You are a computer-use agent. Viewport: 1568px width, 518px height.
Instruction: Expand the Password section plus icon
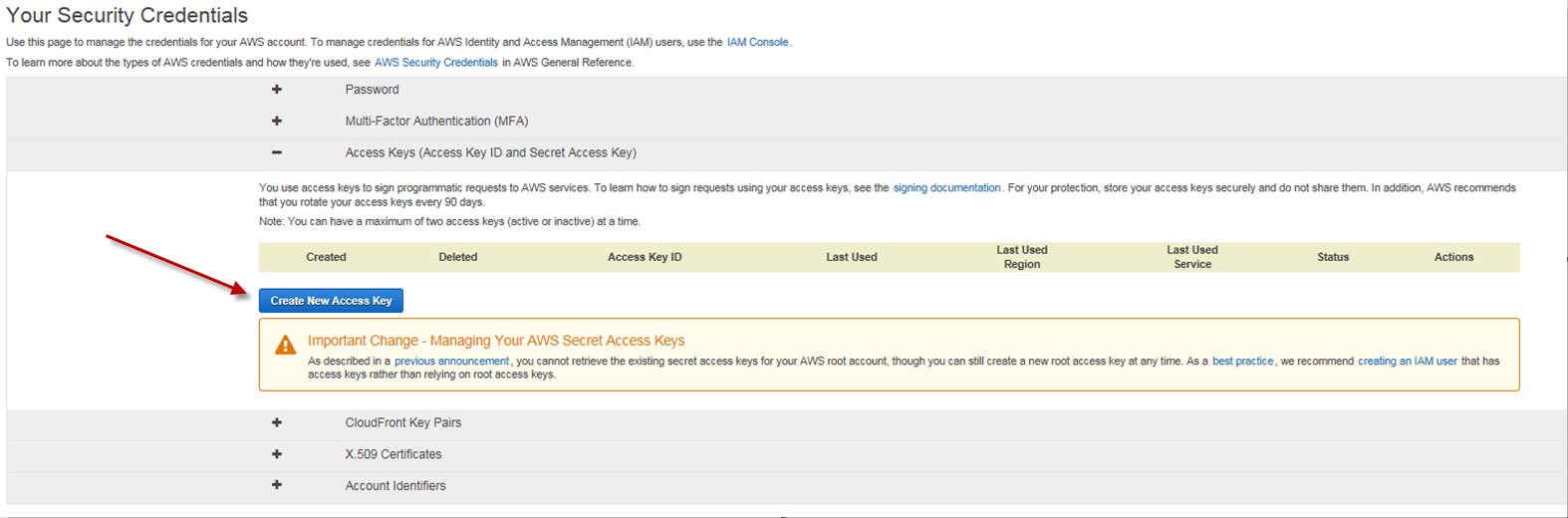pos(277,90)
